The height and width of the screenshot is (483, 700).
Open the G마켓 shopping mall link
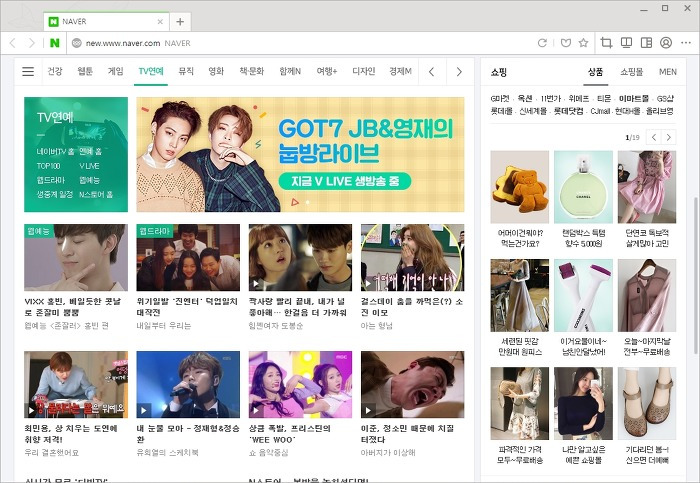[x=500, y=98]
